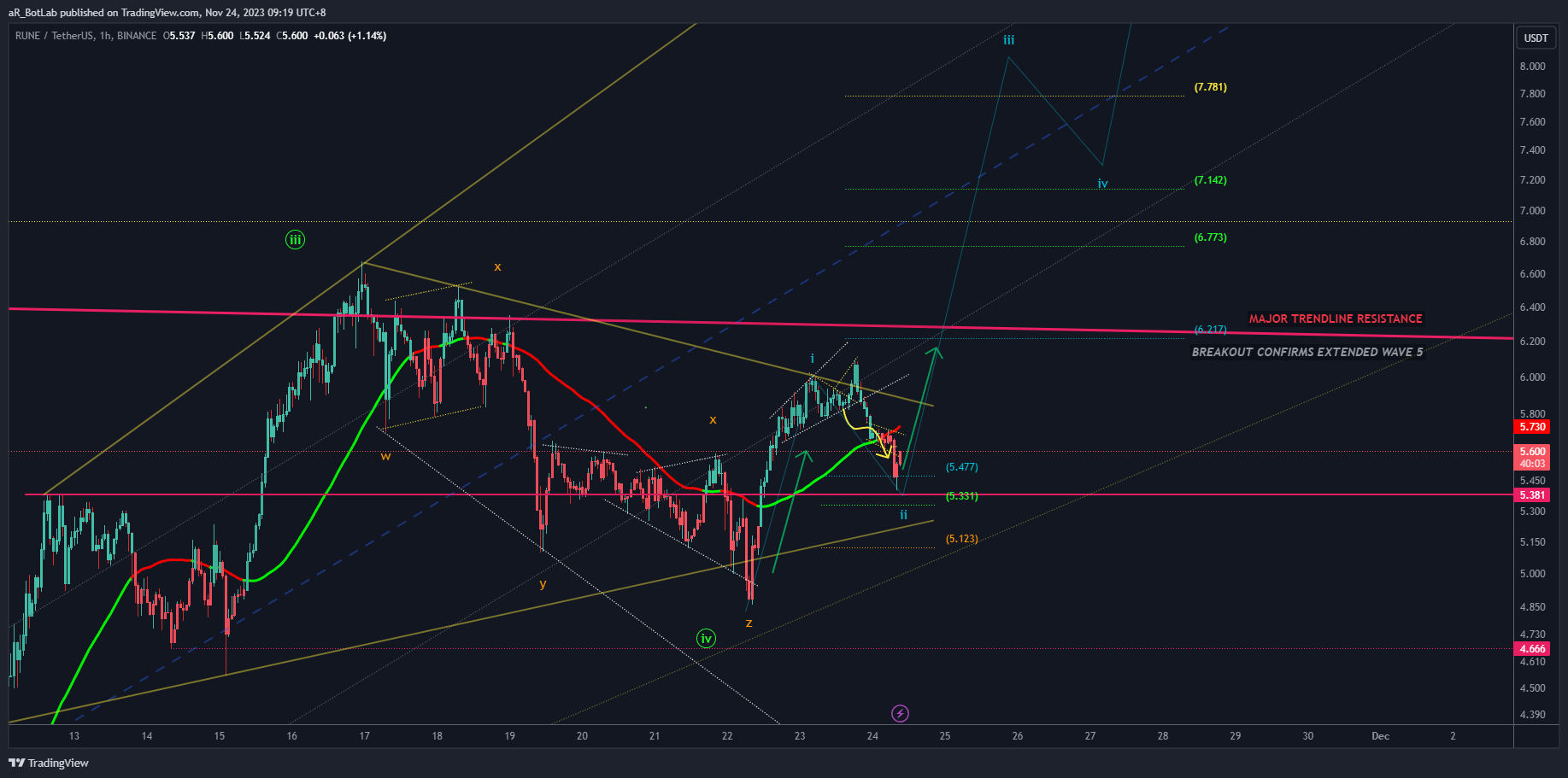This screenshot has height=778, width=1568.
Task: Click BREAKOUT CONFIRMS EXTENDED WAVE 5 text
Action: (1307, 352)
